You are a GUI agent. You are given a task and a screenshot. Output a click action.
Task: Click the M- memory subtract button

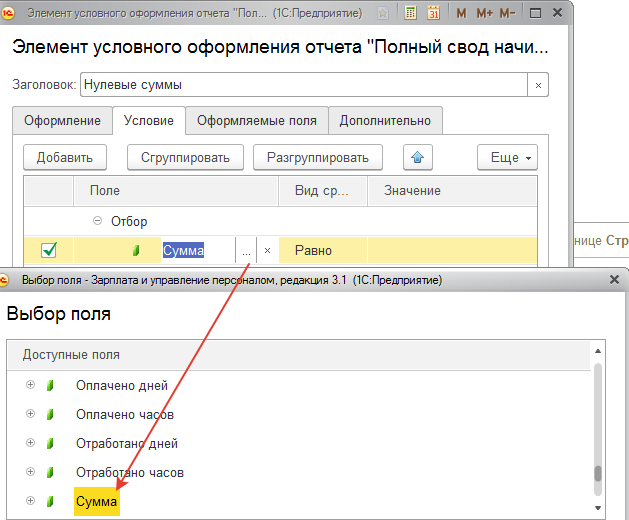[x=507, y=13]
